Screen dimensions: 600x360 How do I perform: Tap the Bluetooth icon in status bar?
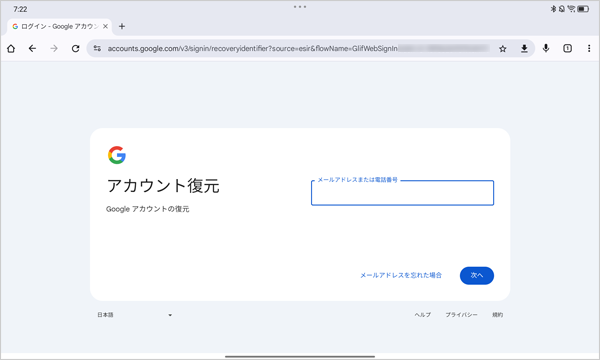(x=553, y=9)
